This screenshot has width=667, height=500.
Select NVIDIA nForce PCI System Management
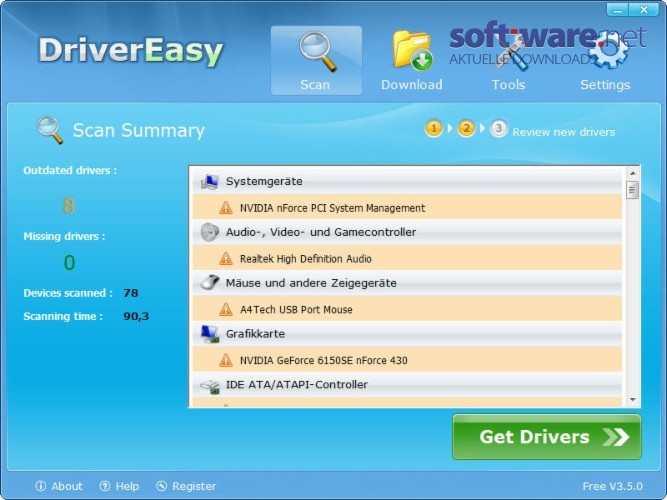pyautogui.click(x=407, y=208)
